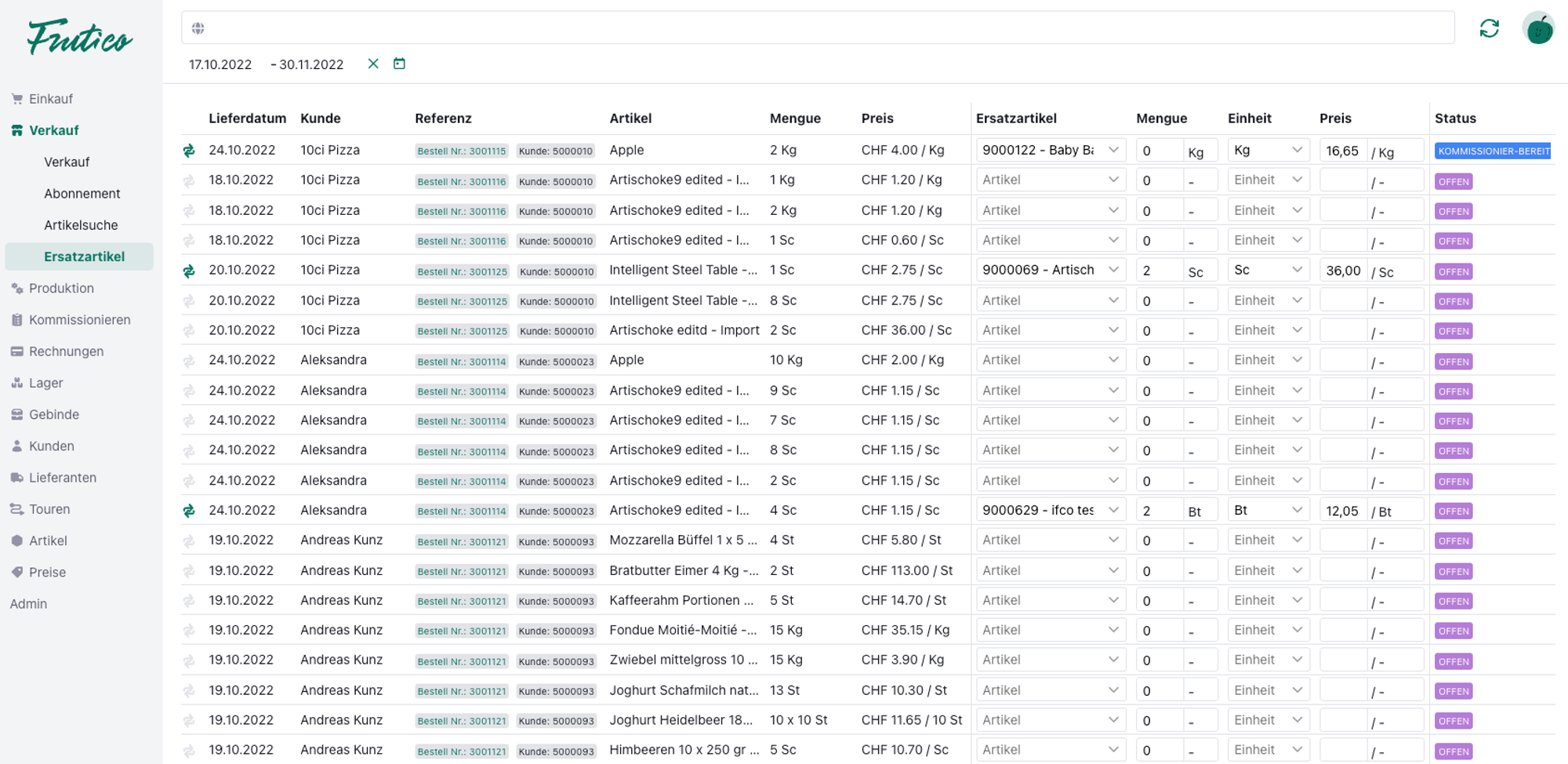Click the globe icon in search bar
Image resolution: width=1568 pixels, height=764 pixels.
tap(198, 28)
